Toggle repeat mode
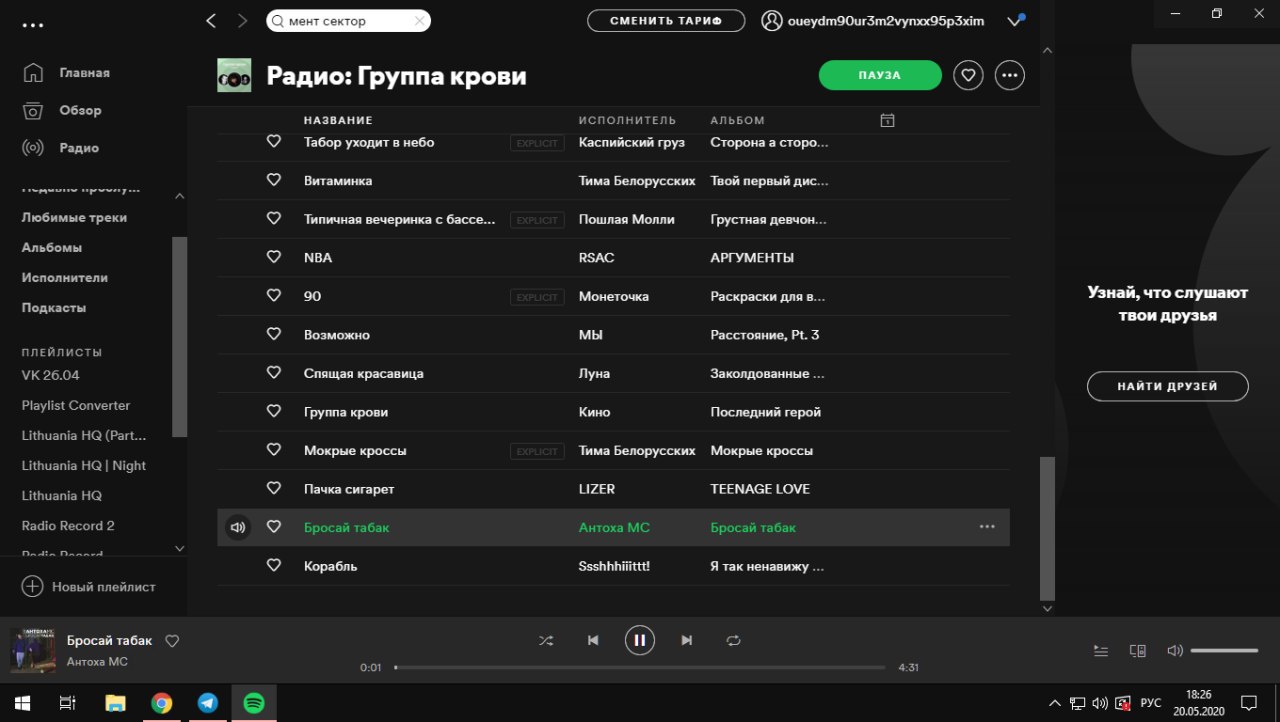Screen dimensions: 1280x722 [x=734, y=640]
